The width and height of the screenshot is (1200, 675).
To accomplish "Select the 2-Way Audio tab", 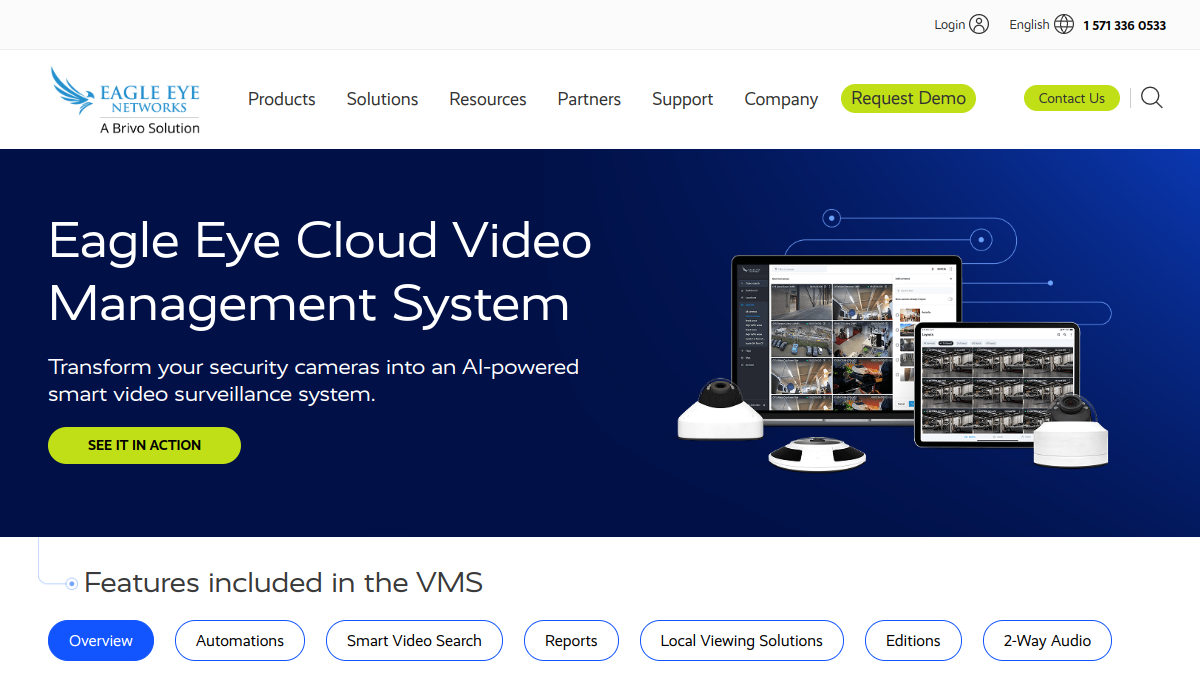I will tap(1047, 641).
